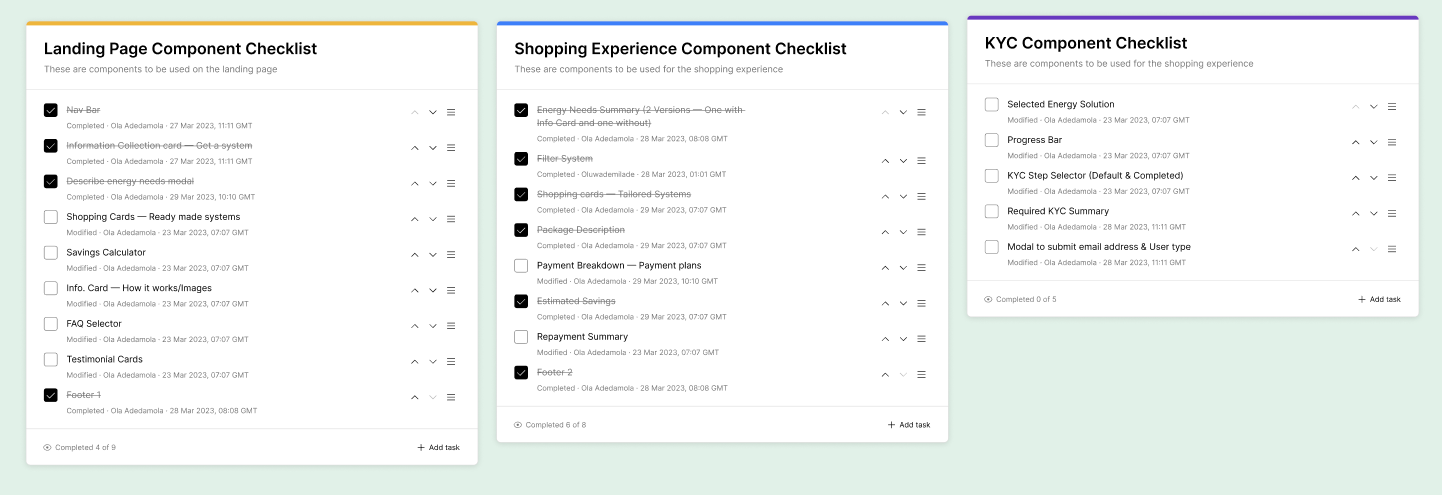This screenshot has height=495, width=1442.
Task: Toggle the eye icon beside Completed 6 of 8
Action: pos(518,425)
